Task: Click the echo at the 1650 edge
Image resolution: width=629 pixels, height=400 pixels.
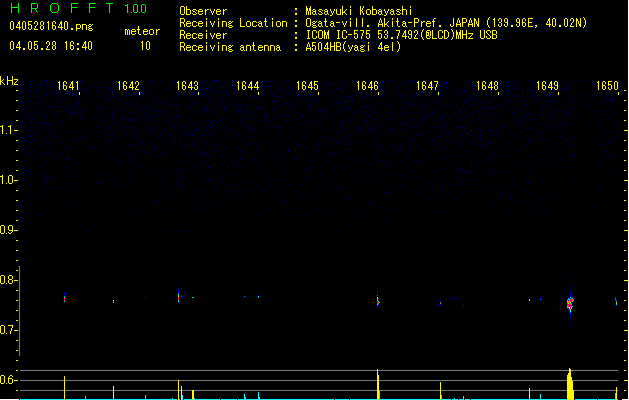Action: click(616, 301)
